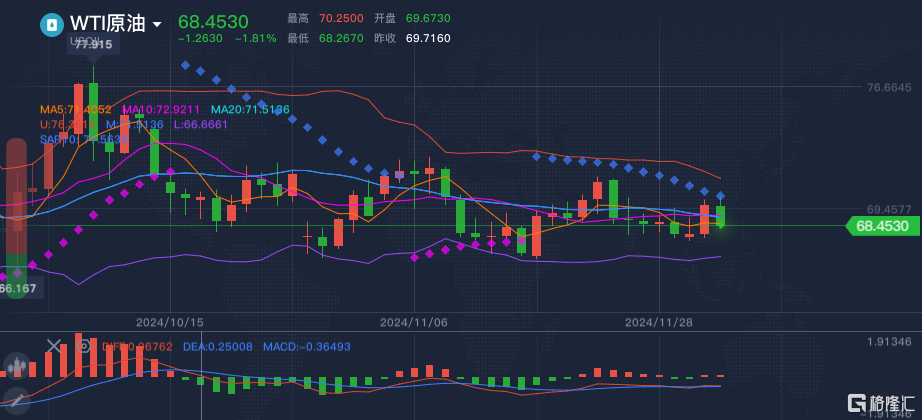The image size is (922, 420).
Task: Click the -1.2630 price change value
Action: click(x=201, y=38)
